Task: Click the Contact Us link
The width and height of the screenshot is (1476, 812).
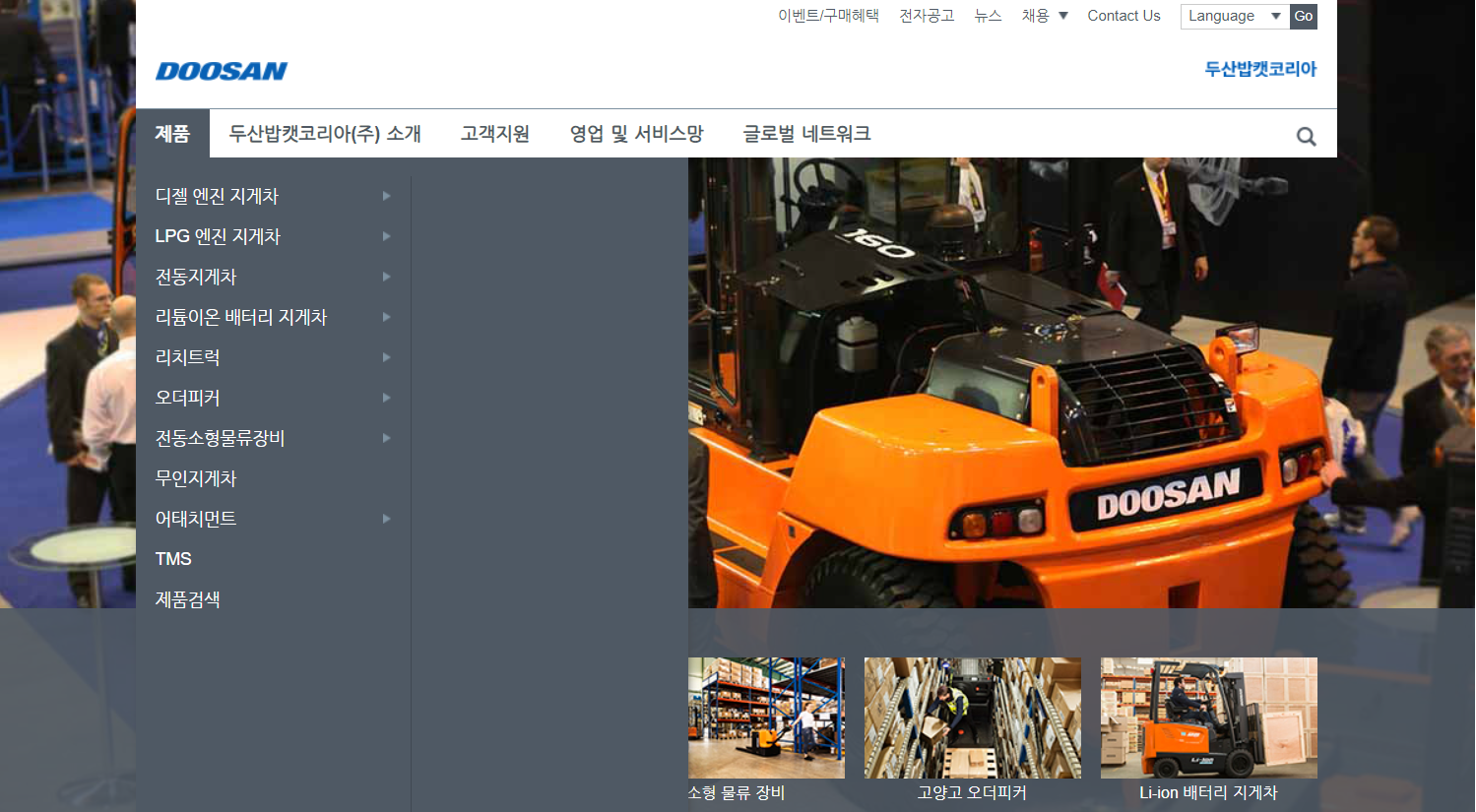Action: [x=1123, y=16]
